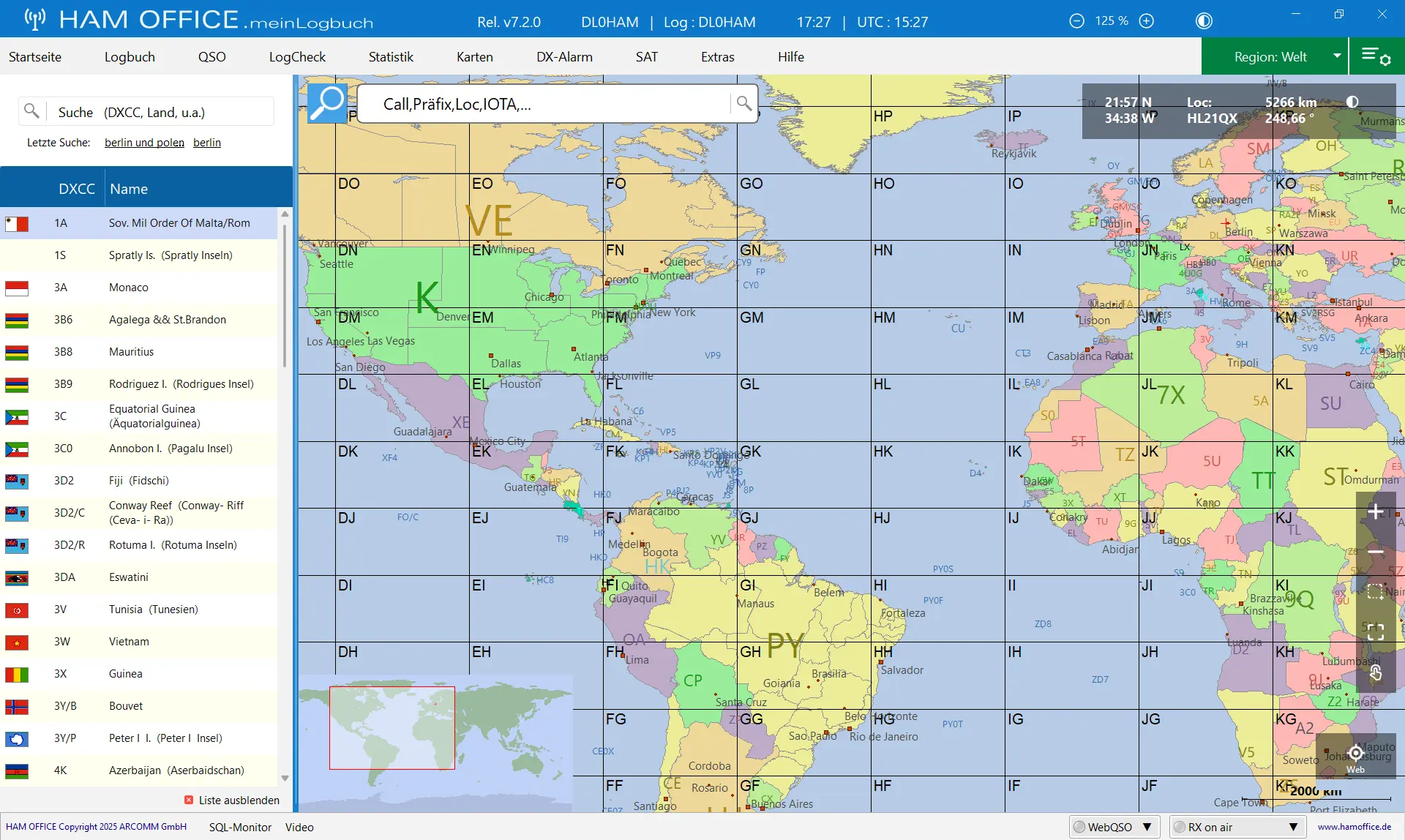Screen dimensions: 1405x840
Task: Open the www.hamoffice.de link
Action: [1354, 827]
